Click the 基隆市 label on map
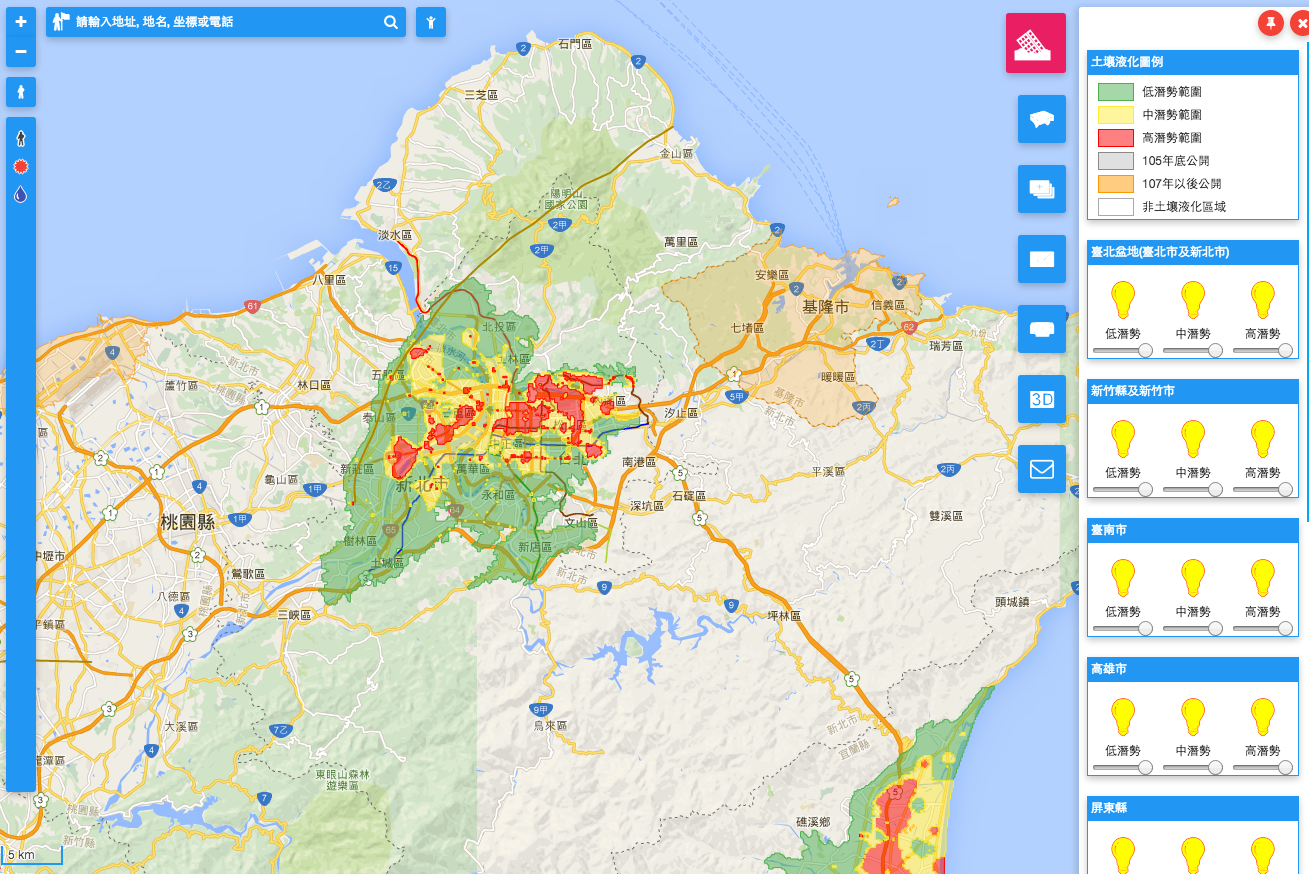This screenshot has width=1309, height=874. (825, 307)
